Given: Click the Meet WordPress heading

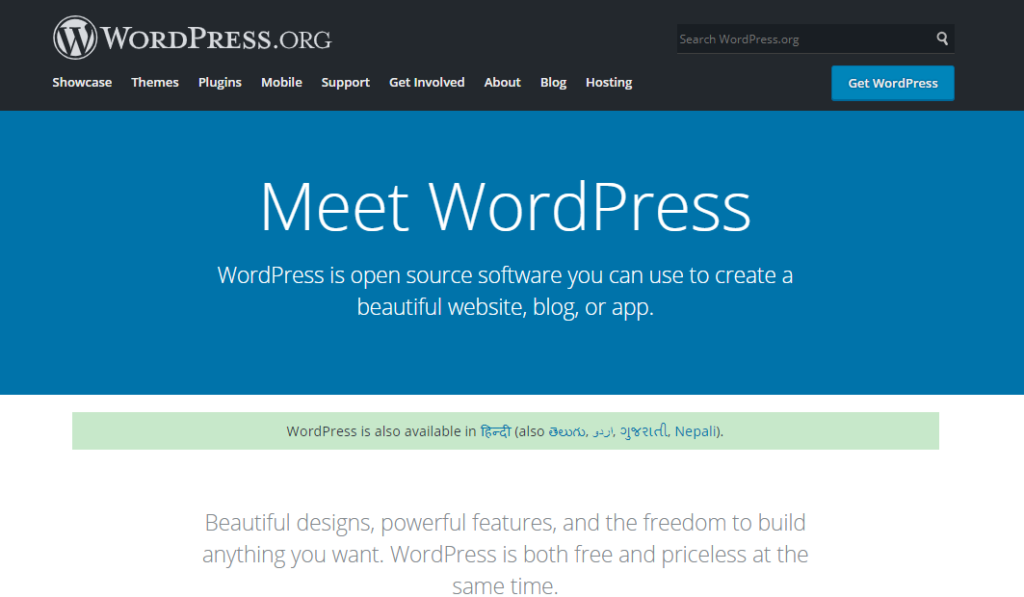Looking at the screenshot, I should (505, 206).
